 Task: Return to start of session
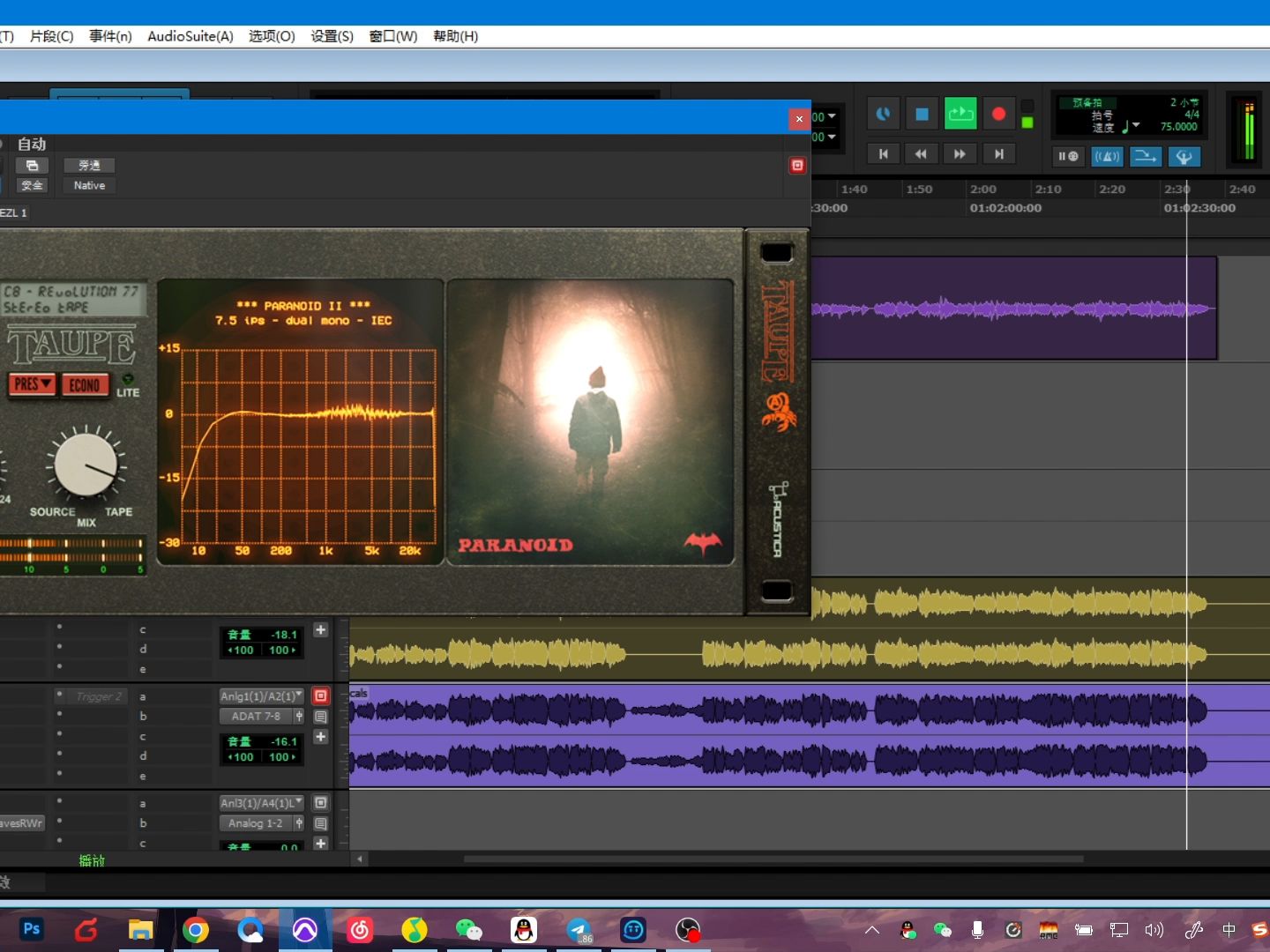pos(883,154)
